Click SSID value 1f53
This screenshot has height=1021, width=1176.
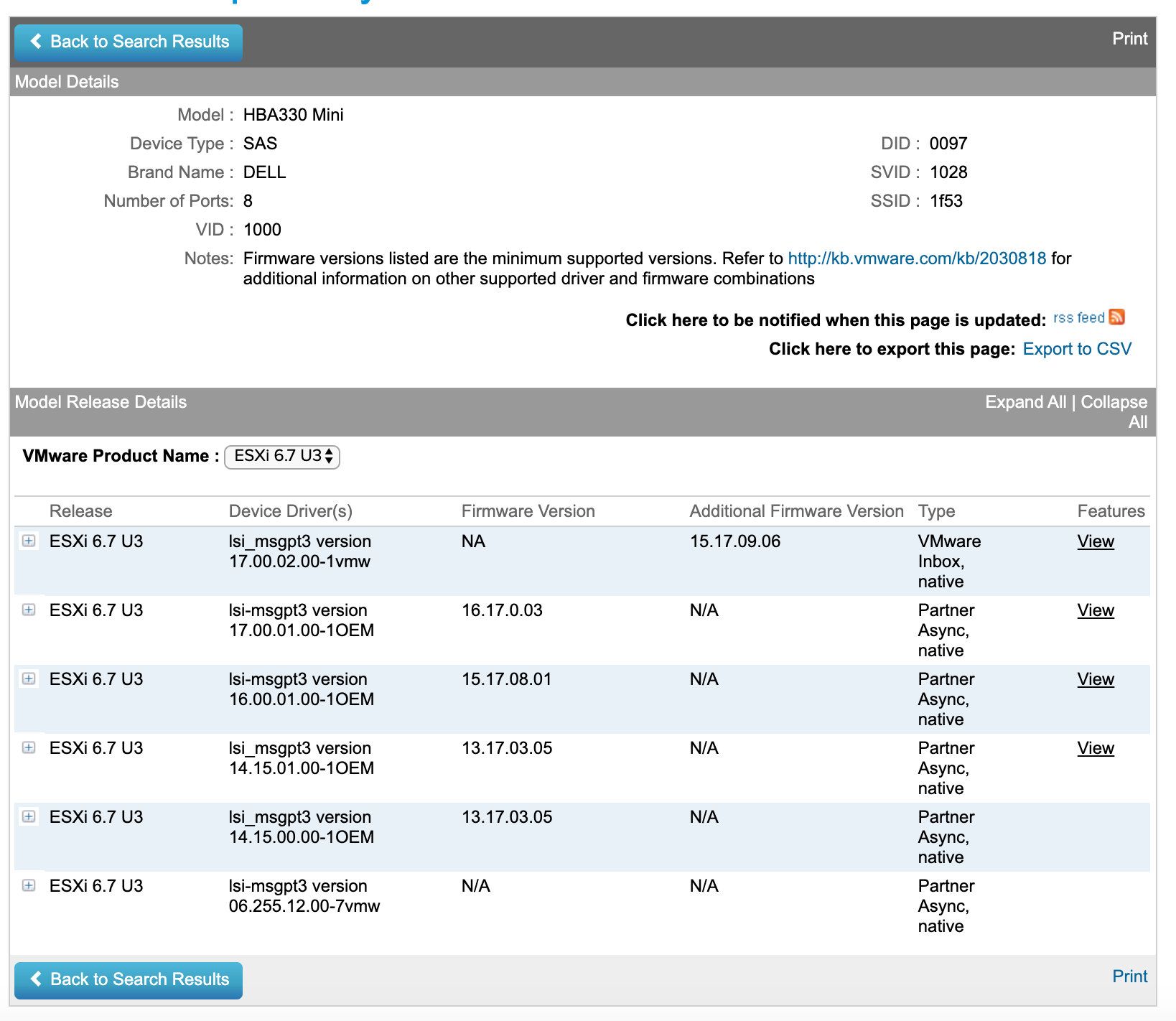click(x=946, y=201)
